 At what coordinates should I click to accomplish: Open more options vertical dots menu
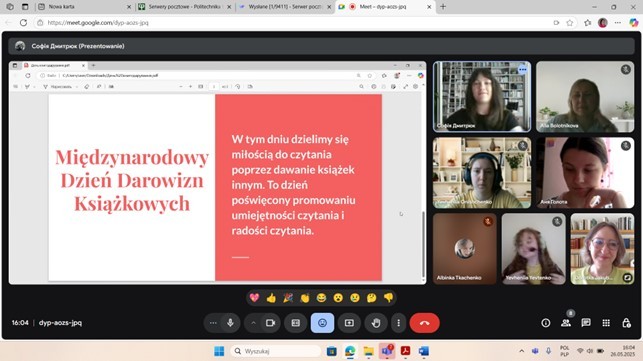coord(398,323)
